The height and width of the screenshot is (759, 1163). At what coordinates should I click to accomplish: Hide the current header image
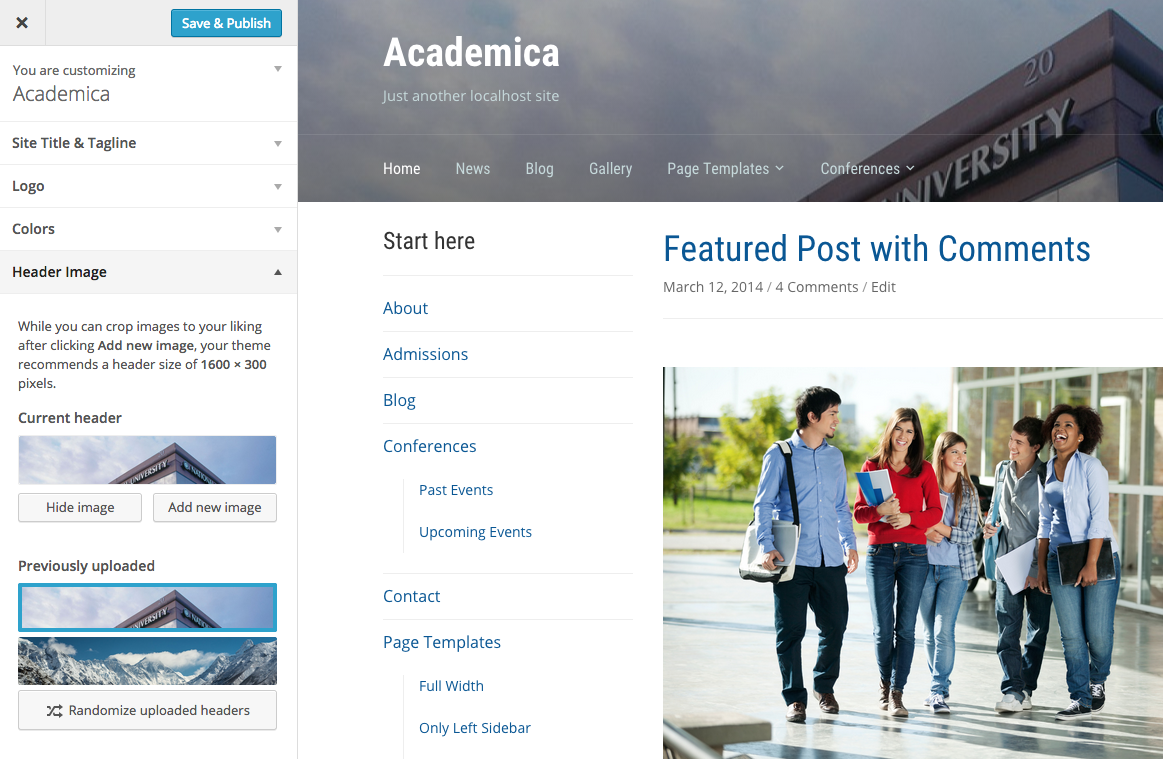click(x=80, y=507)
